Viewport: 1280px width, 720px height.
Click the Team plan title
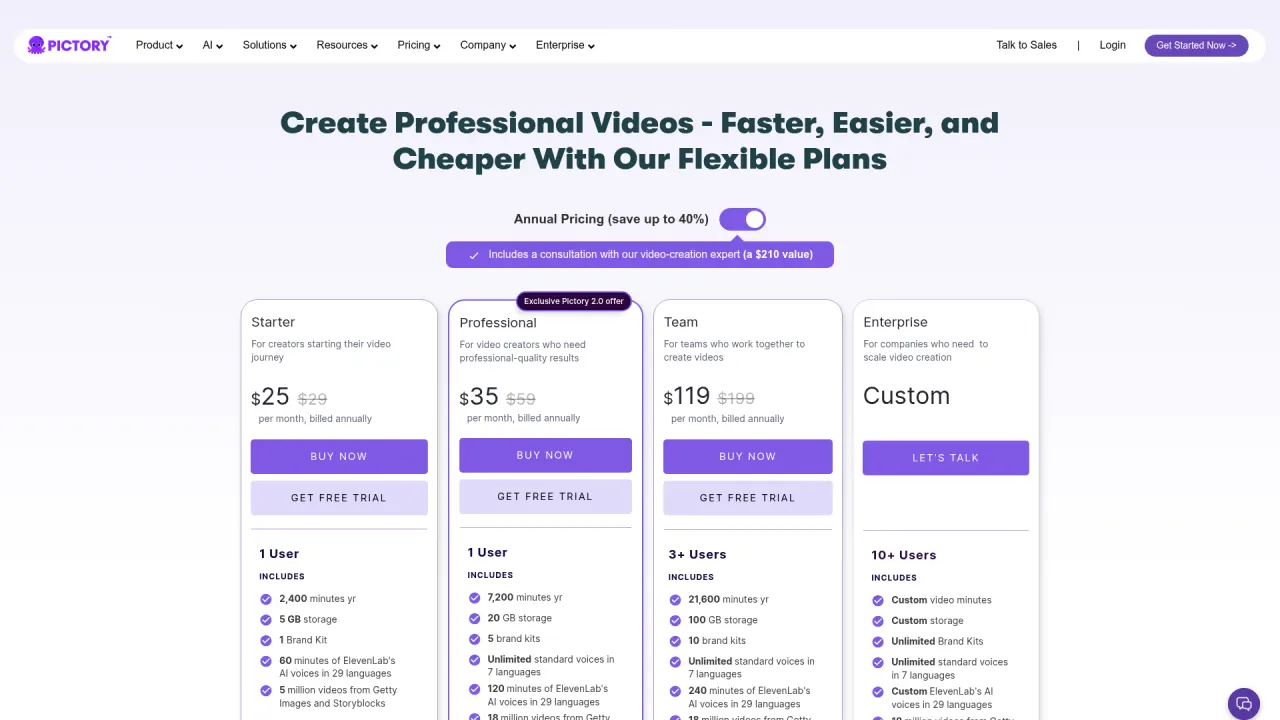(681, 322)
